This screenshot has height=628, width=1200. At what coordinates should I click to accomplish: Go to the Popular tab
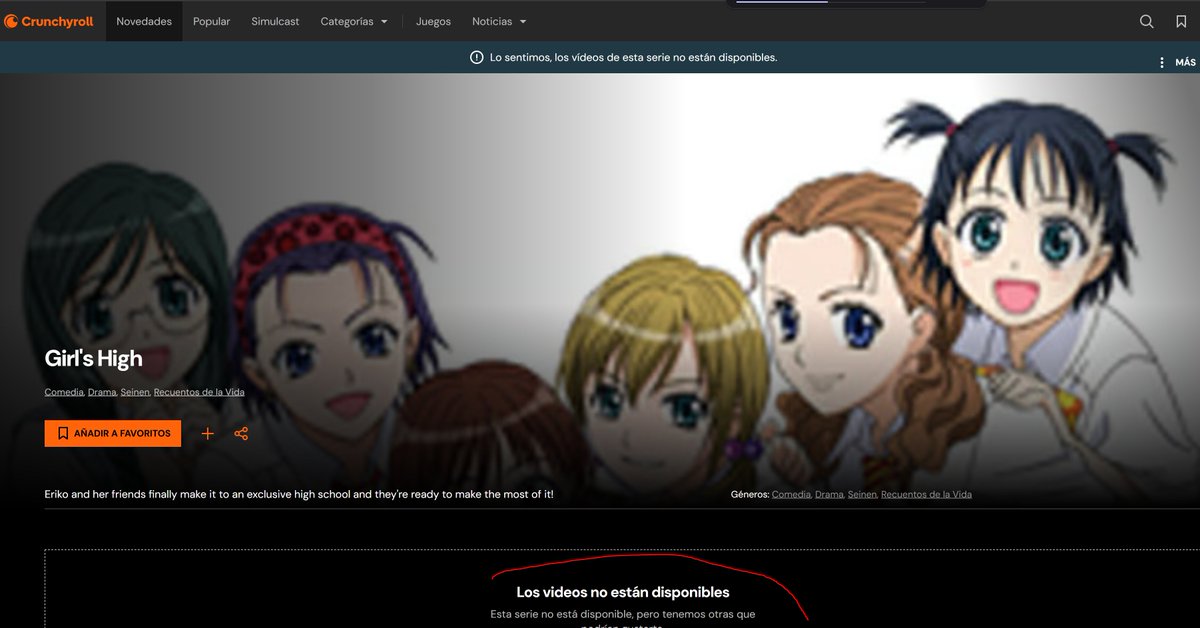pyautogui.click(x=212, y=21)
